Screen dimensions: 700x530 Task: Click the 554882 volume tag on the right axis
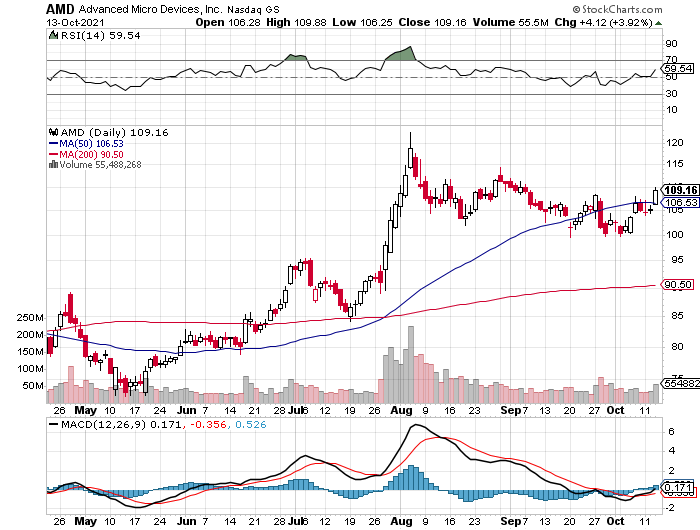click(x=681, y=383)
